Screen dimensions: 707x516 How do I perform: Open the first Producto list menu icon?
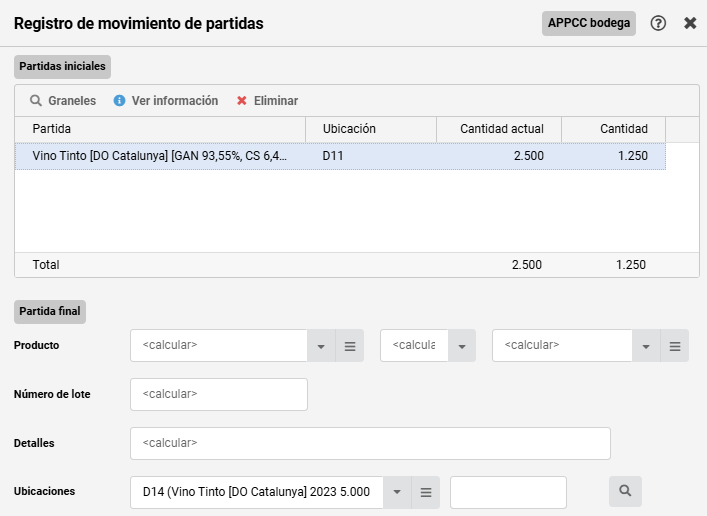pyautogui.click(x=350, y=346)
